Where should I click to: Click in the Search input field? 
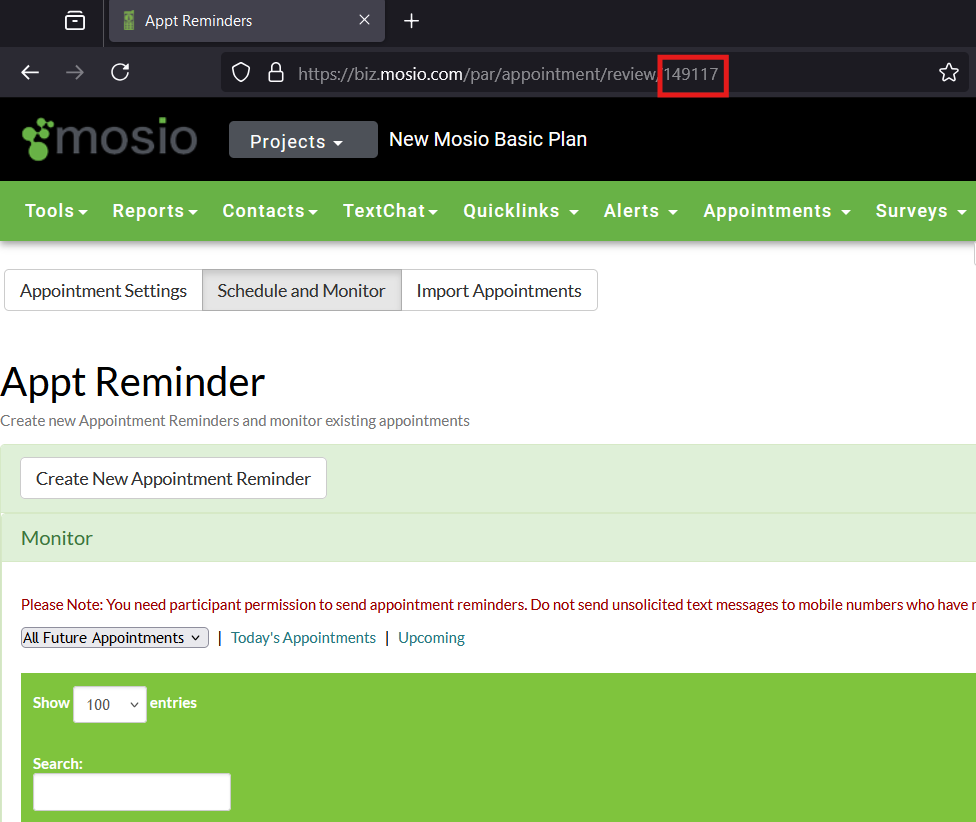click(132, 792)
